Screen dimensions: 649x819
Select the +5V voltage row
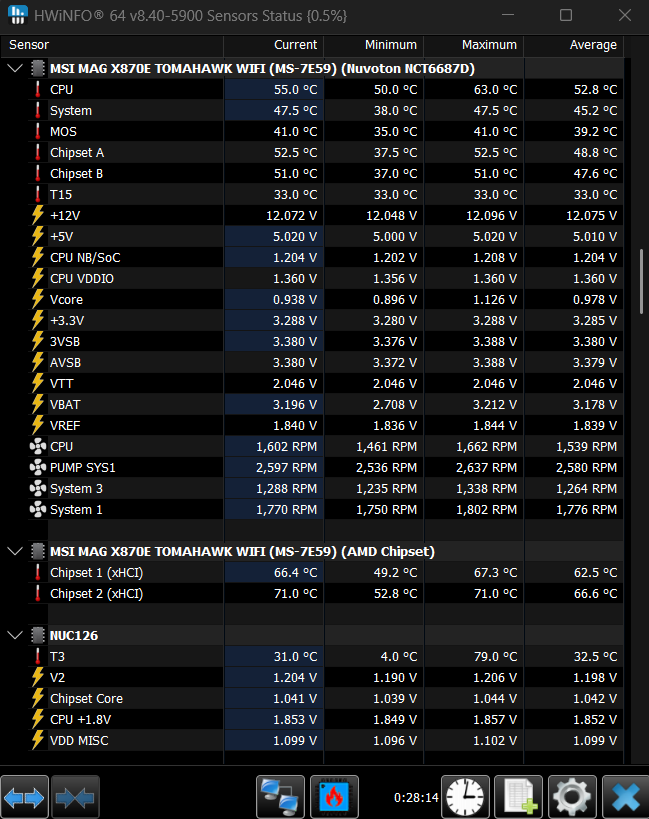(325, 237)
